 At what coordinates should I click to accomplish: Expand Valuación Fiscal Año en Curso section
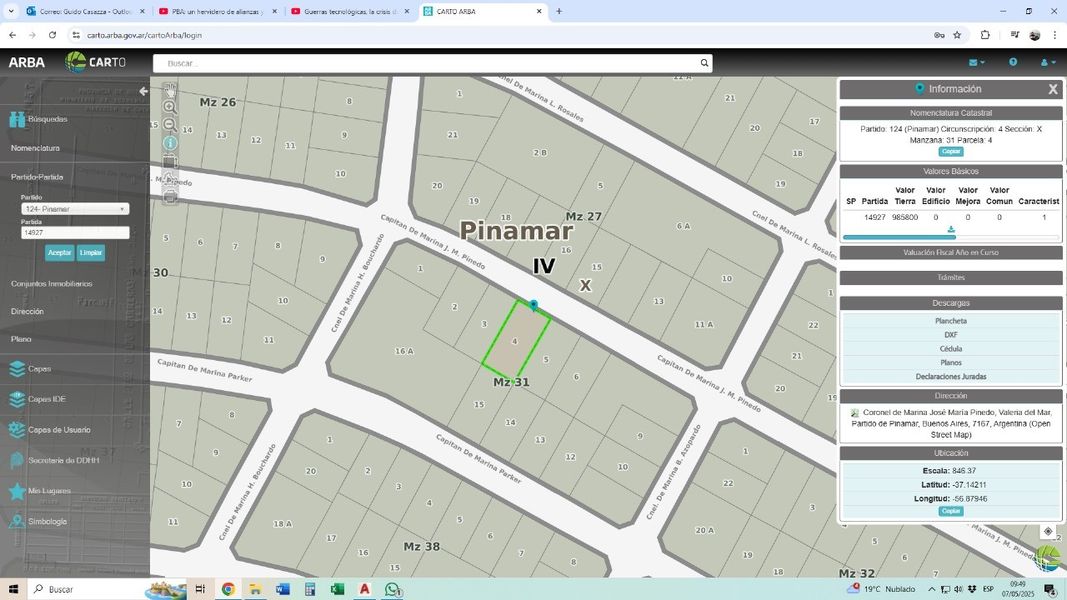(x=951, y=252)
